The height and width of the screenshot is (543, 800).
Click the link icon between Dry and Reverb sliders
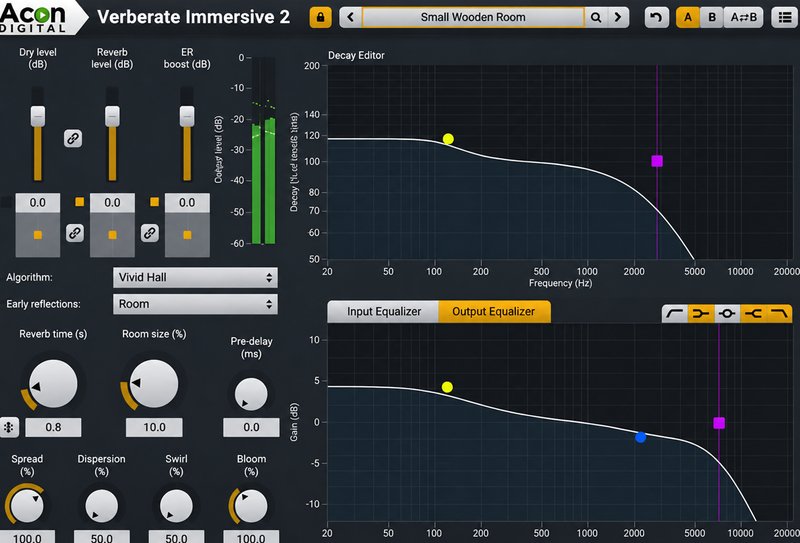click(73, 138)
